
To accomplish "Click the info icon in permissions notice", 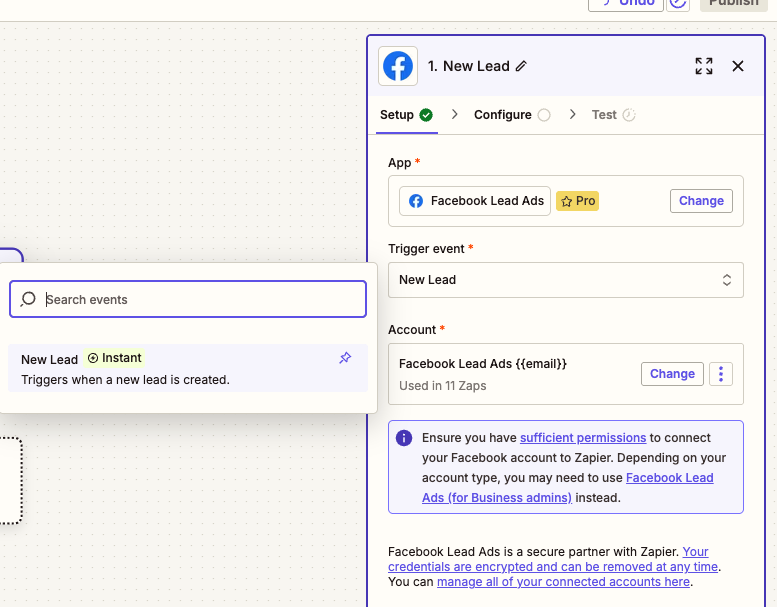I will click(x=404, y=438).
